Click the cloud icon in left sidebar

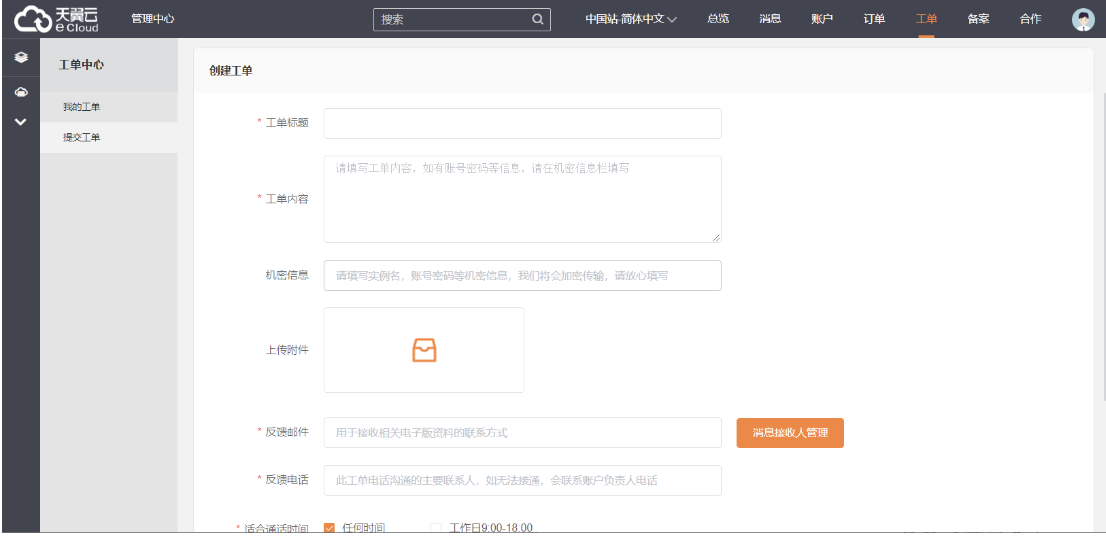click(20, 92)
